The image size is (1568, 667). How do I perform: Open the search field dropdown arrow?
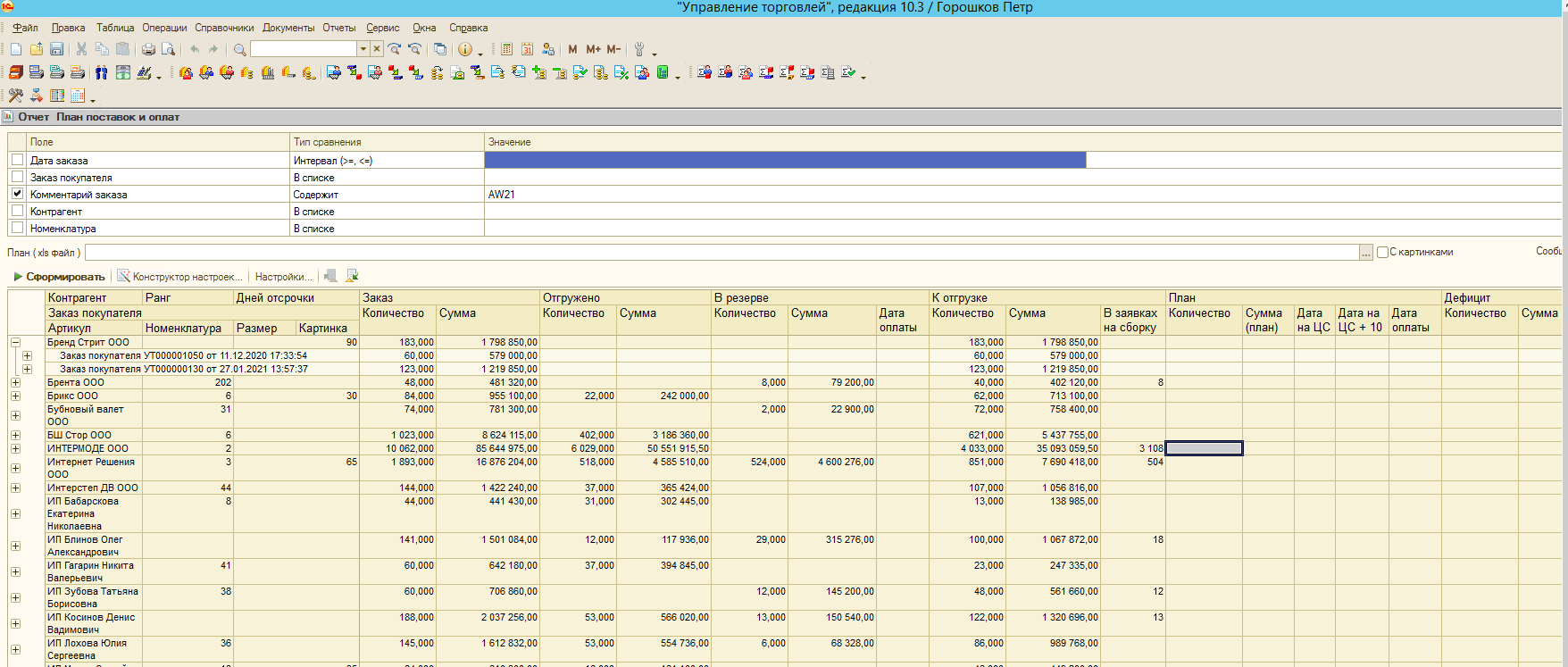coord(363,49)
